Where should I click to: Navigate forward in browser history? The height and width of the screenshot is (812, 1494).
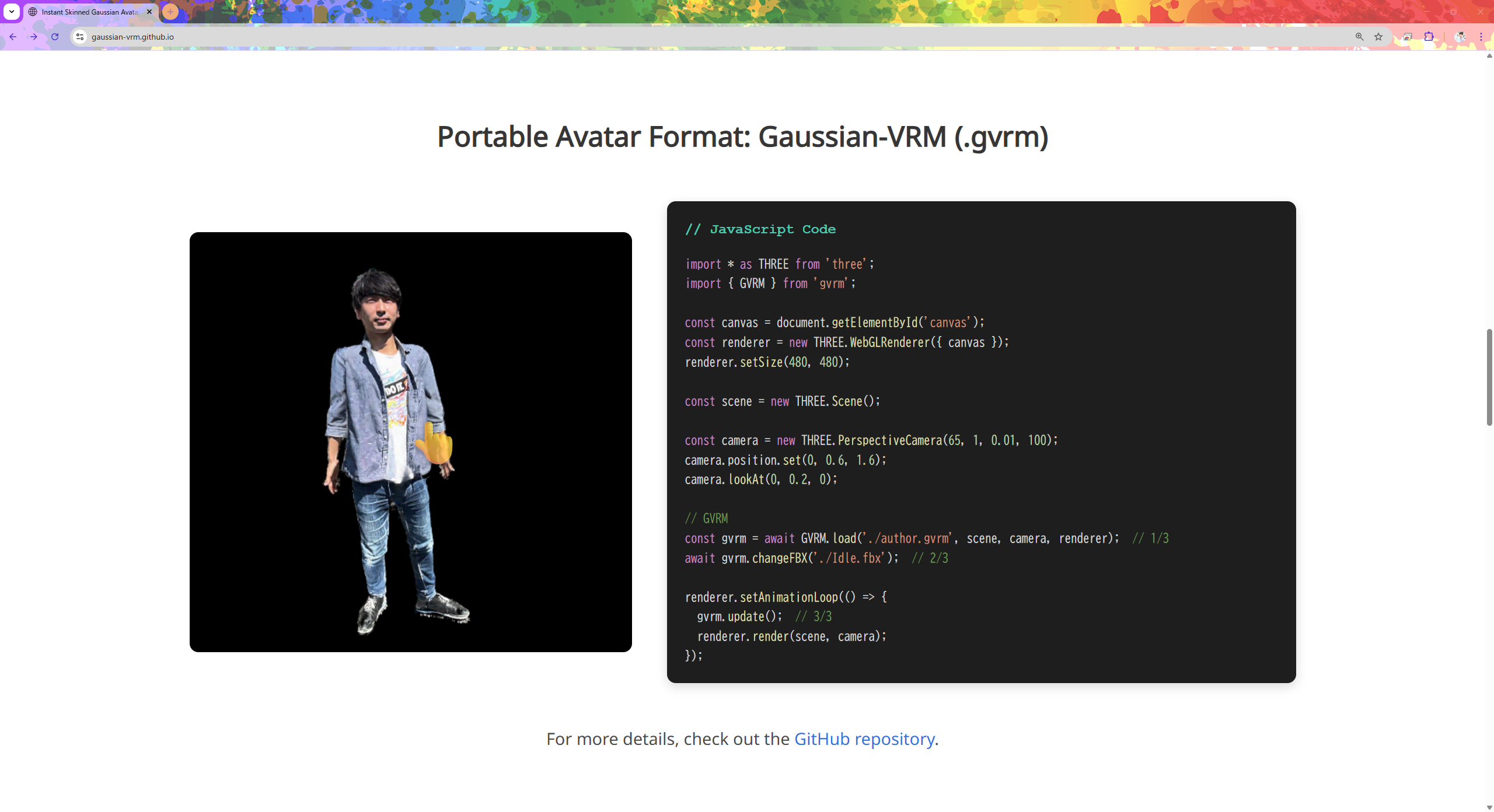33,36
